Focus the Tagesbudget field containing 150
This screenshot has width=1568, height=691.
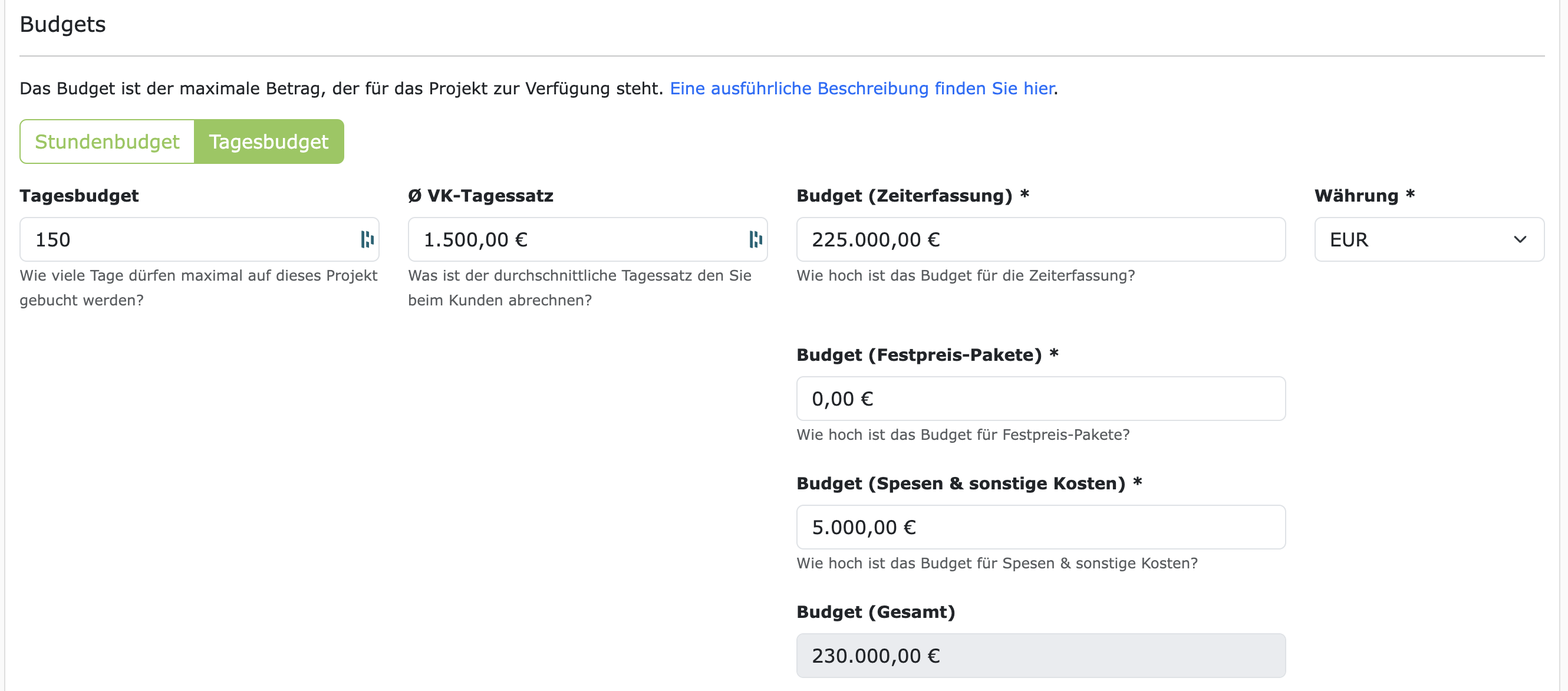(x=183, y=239)
